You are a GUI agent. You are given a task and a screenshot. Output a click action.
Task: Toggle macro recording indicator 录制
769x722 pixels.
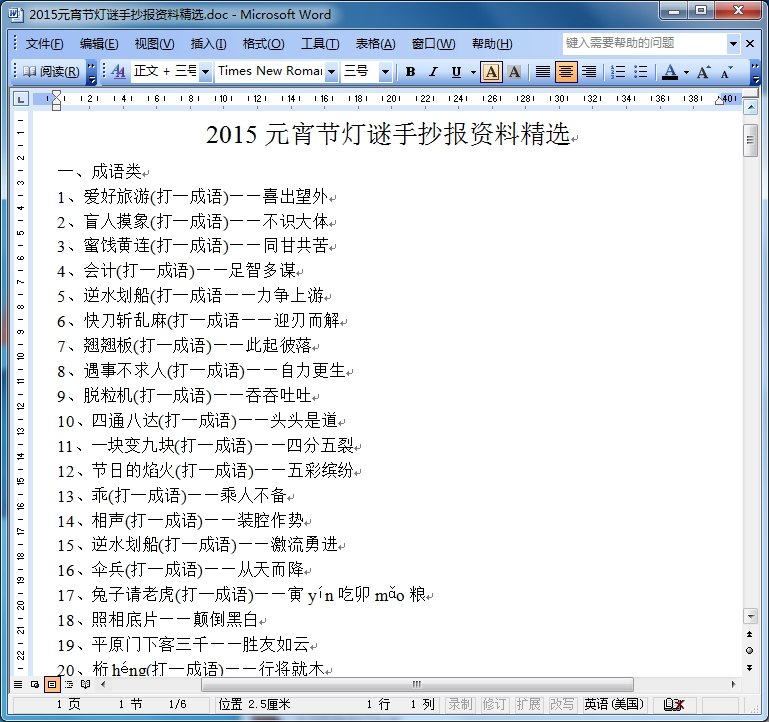point(460,704)
